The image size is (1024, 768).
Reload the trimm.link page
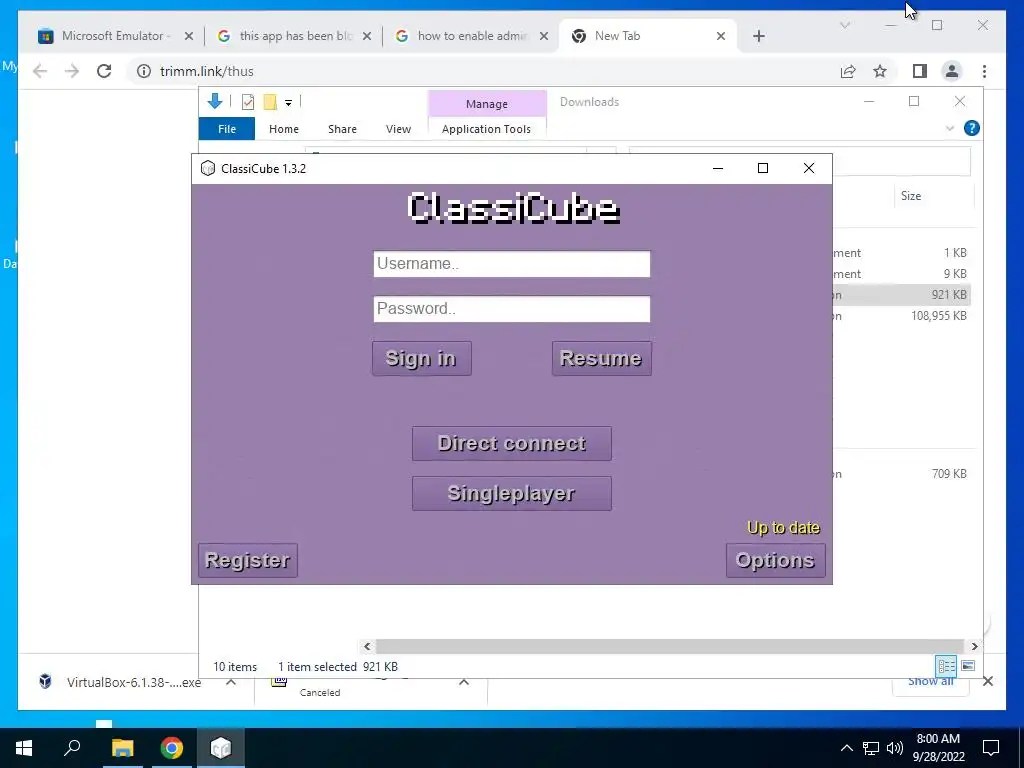[104, 71]
